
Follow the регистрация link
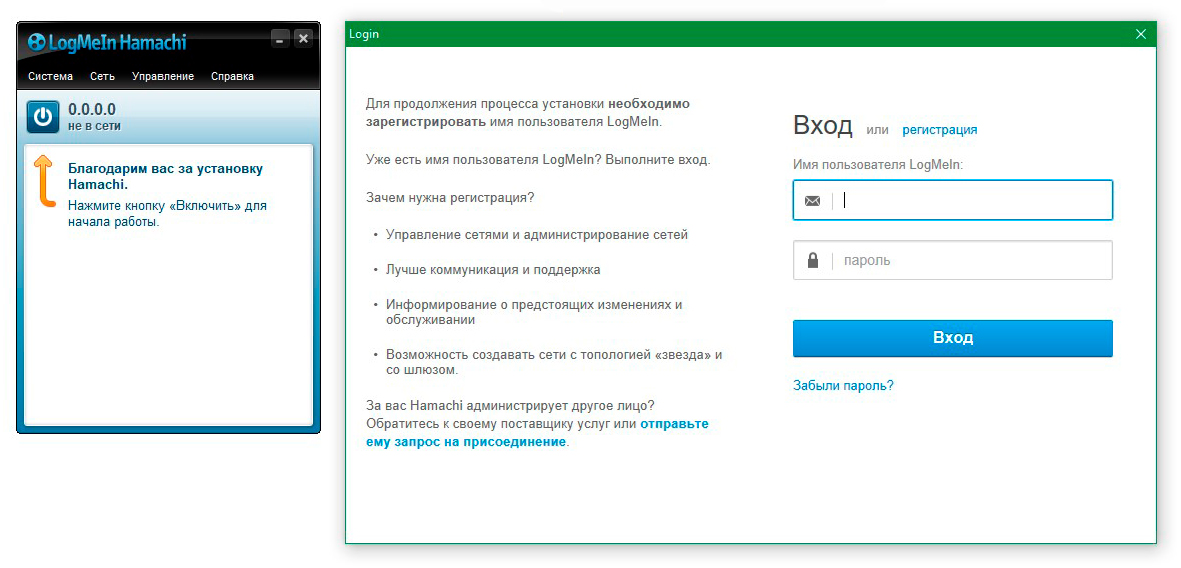(939, 130)
